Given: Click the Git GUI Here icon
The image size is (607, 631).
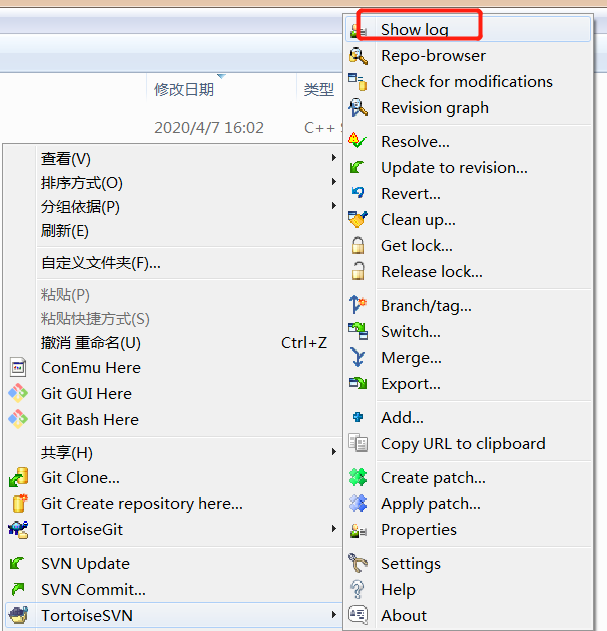Looking at the screenshot, I should (18, 393).
